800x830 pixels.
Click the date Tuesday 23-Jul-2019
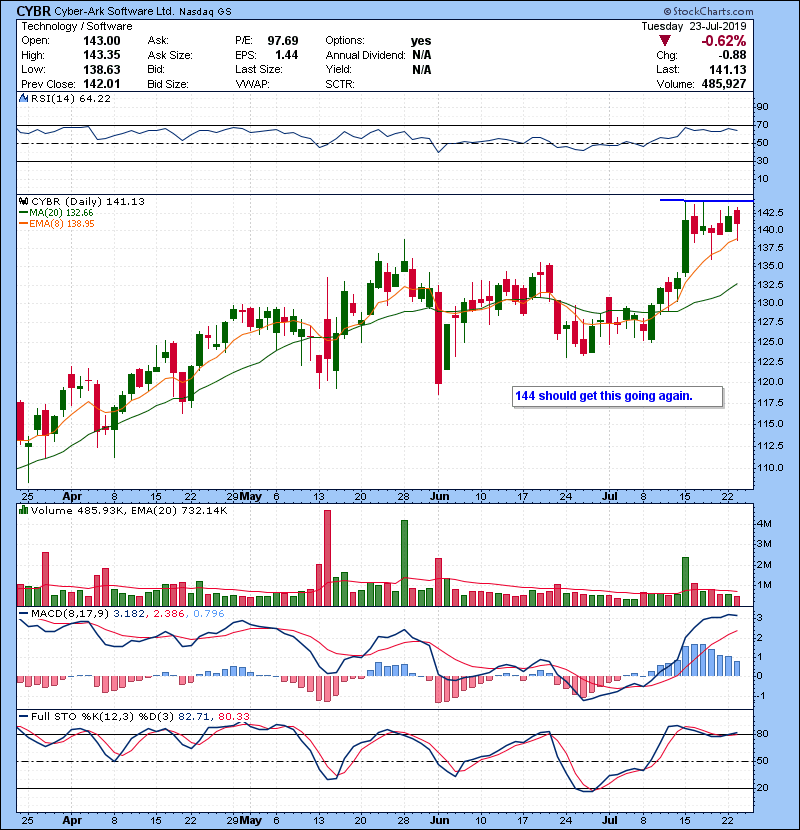tap(694, 26)
